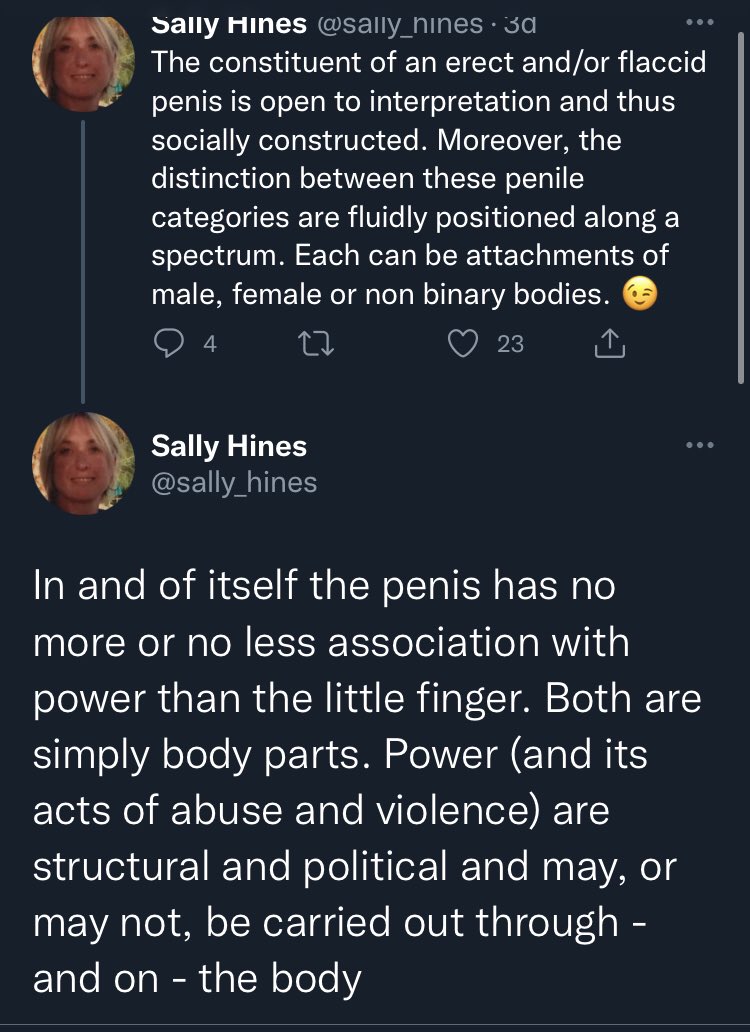Open the top tweet's profile avatar

pyautogui.click(x=83, y=60)
